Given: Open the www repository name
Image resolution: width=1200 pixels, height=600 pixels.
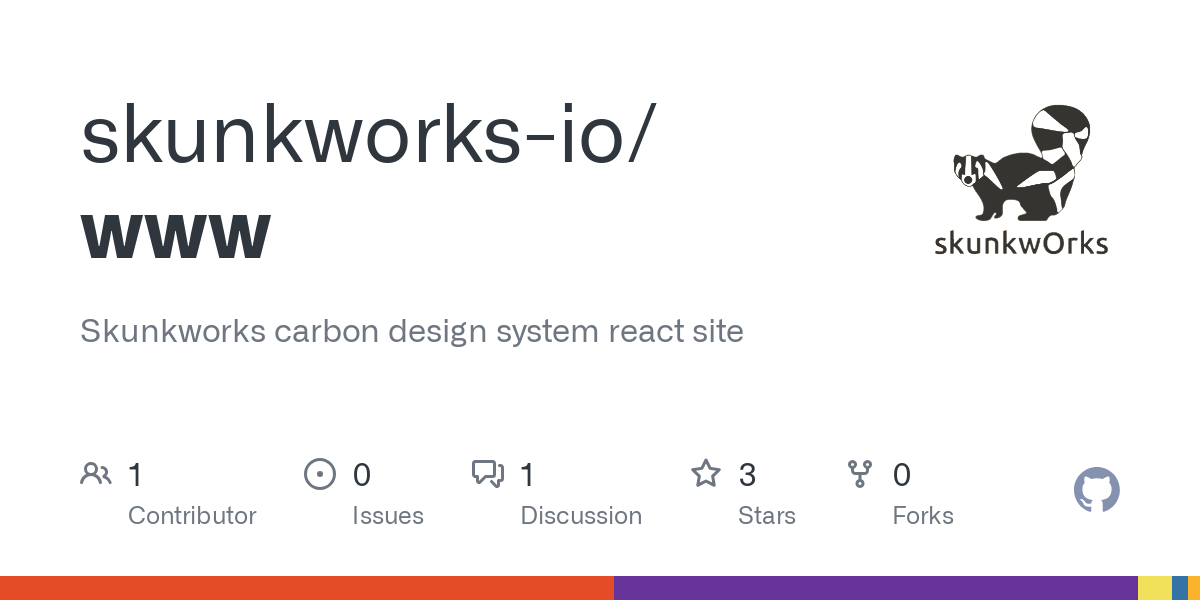Looking at the screenshot, I should [176, 232].
